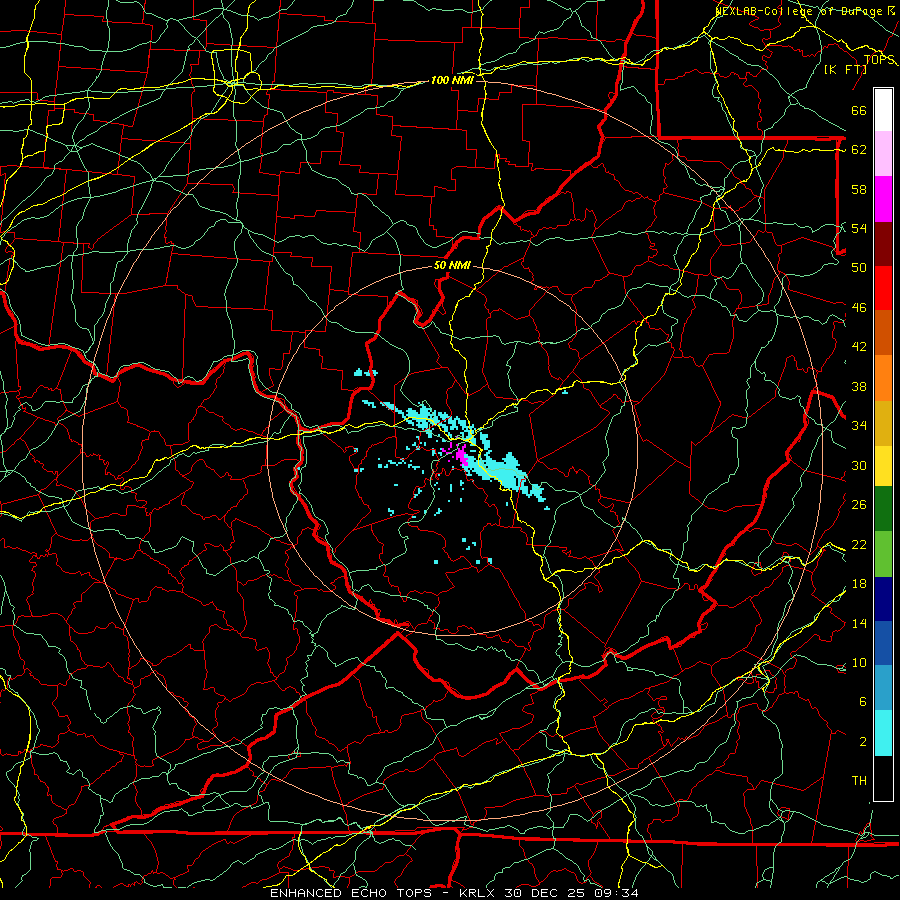
Task: Click the magenta 58 kft legend swatch
Action: point(883,199)
